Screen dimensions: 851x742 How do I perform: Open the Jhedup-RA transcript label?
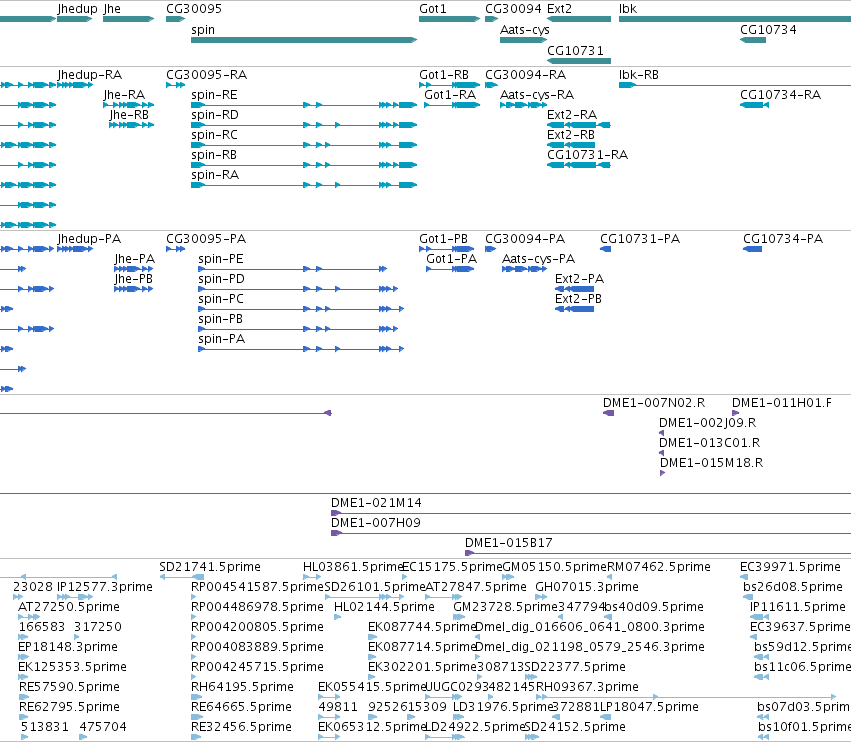tap(90, 75)
